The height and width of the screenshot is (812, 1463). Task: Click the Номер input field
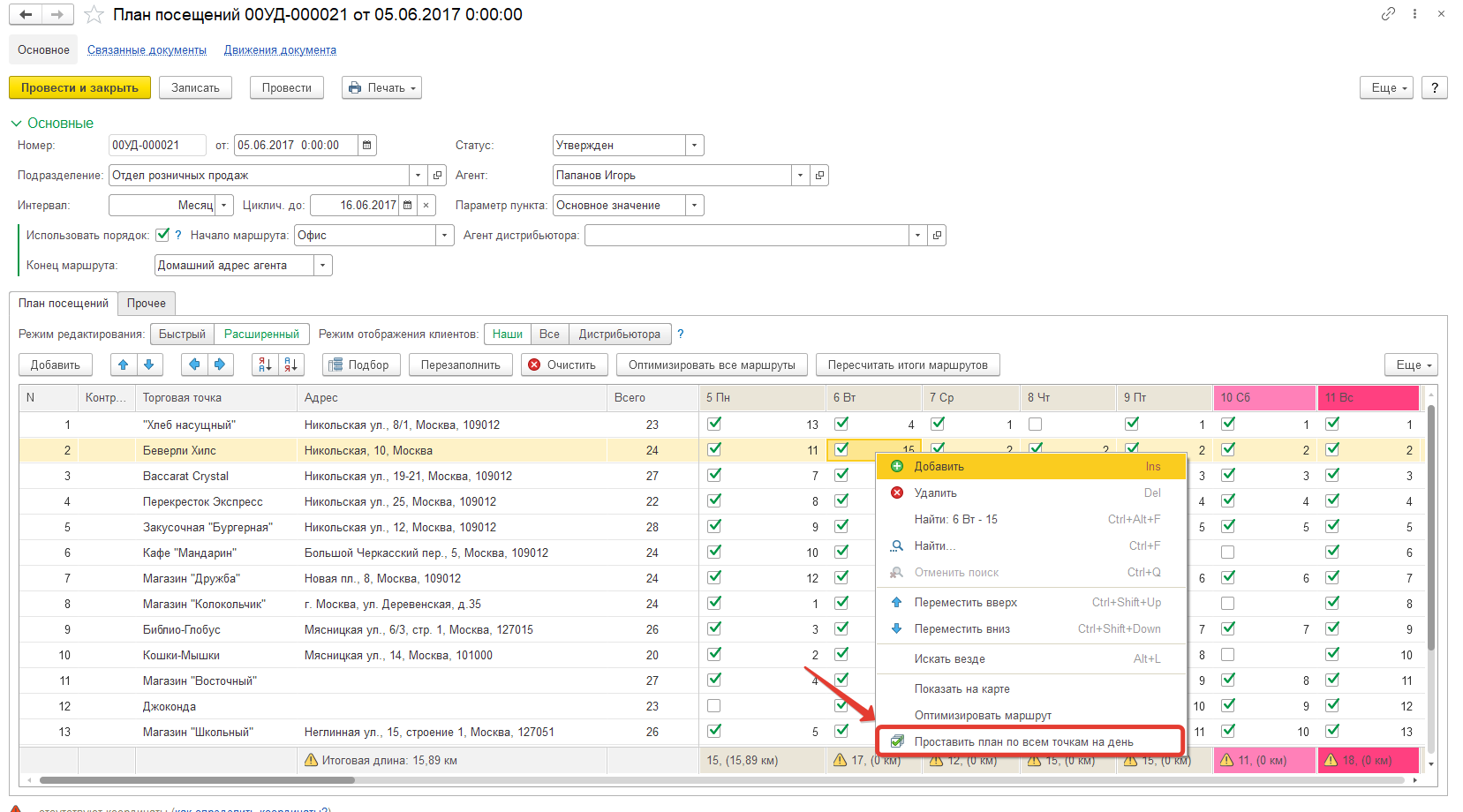pos(157,146)
